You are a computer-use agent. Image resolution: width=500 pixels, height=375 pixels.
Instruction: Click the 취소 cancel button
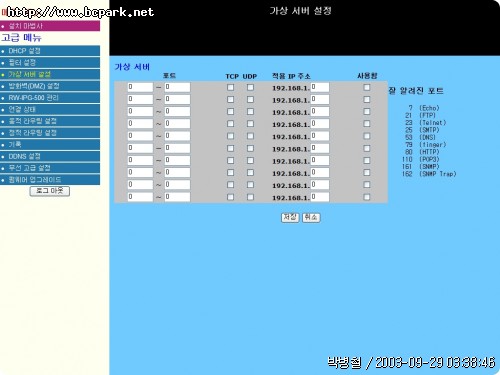pyautogui.click(x=311, y=217)
